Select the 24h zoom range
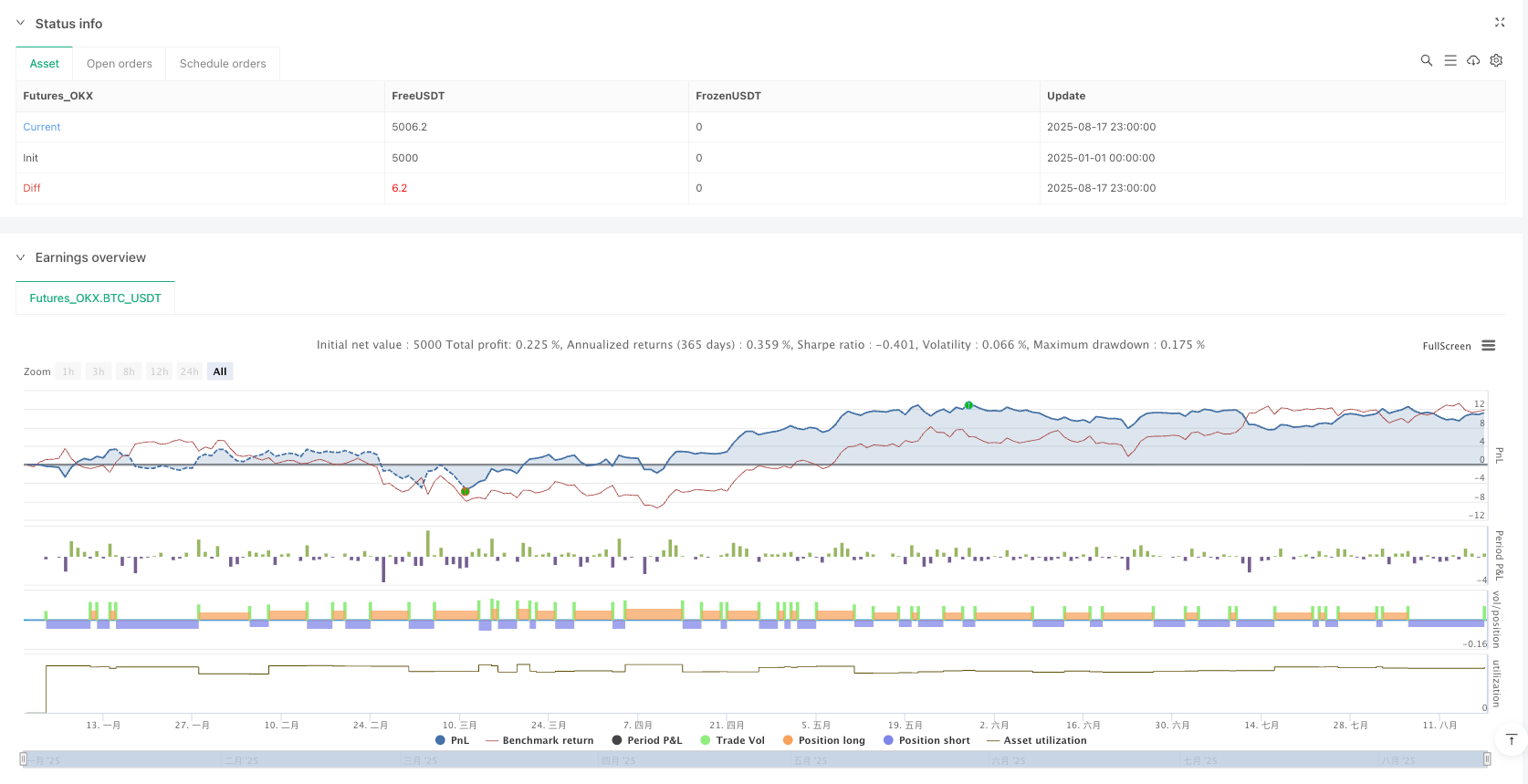 189,371
